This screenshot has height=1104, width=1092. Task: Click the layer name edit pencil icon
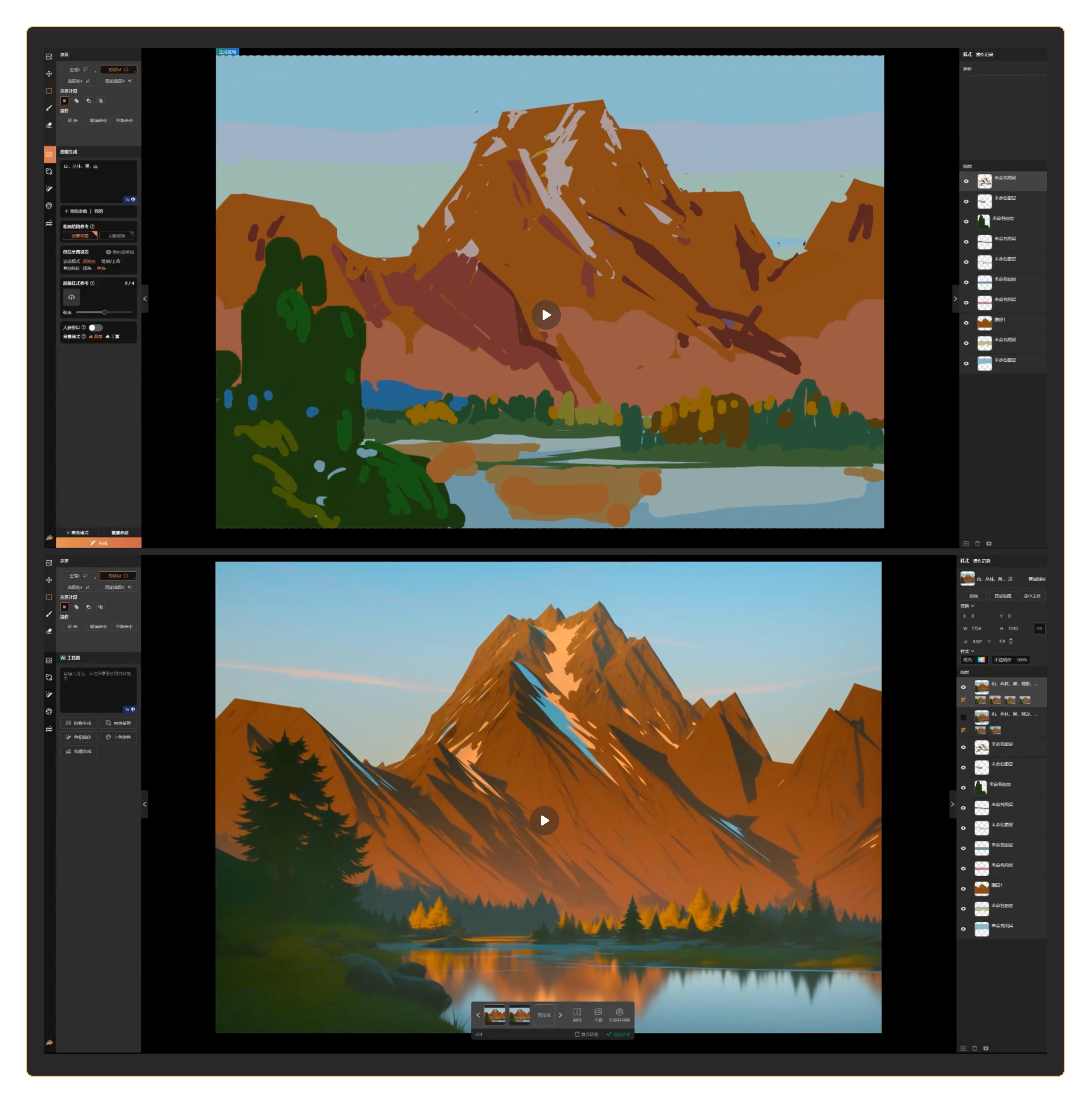pos(1010,579)
